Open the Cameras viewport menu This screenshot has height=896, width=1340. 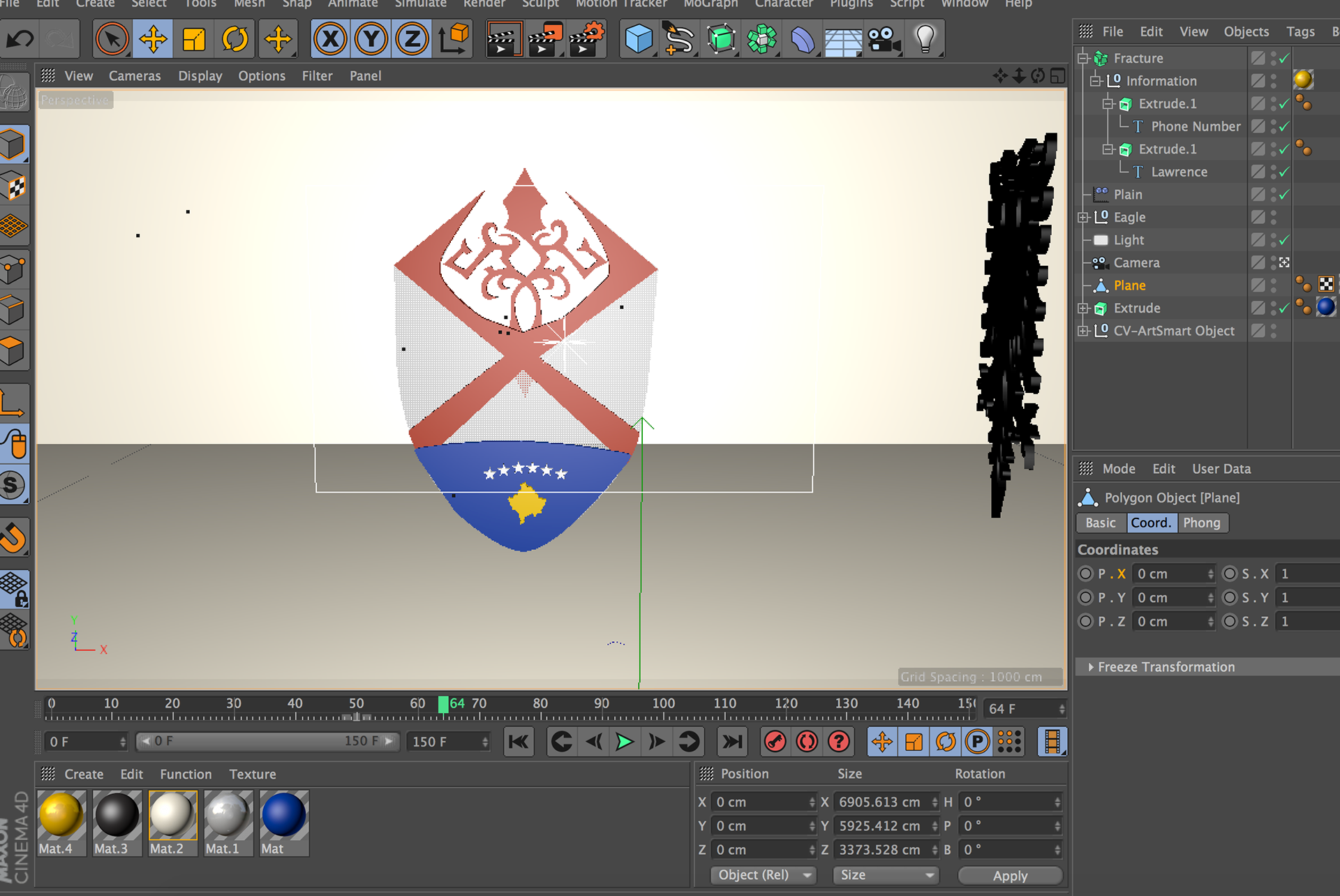134,76
